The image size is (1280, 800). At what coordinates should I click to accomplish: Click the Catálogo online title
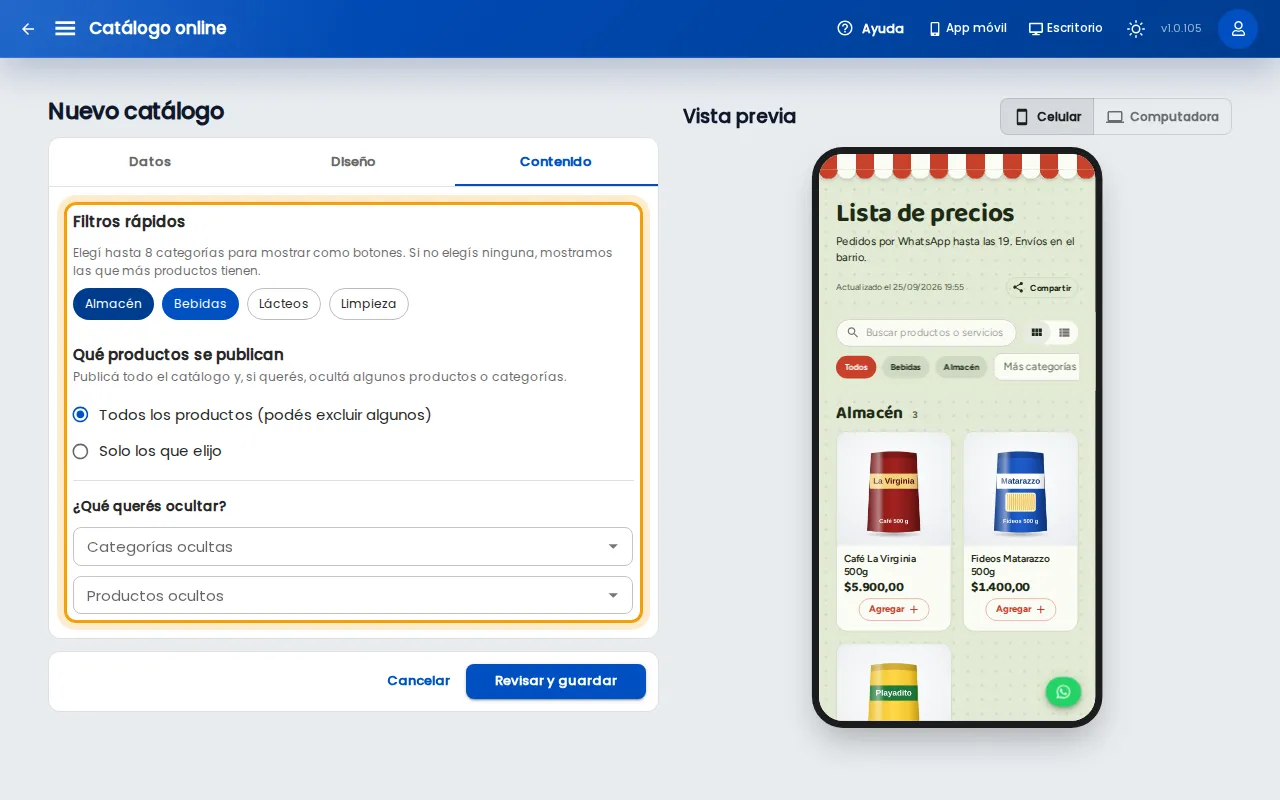[x=158, y=29]
